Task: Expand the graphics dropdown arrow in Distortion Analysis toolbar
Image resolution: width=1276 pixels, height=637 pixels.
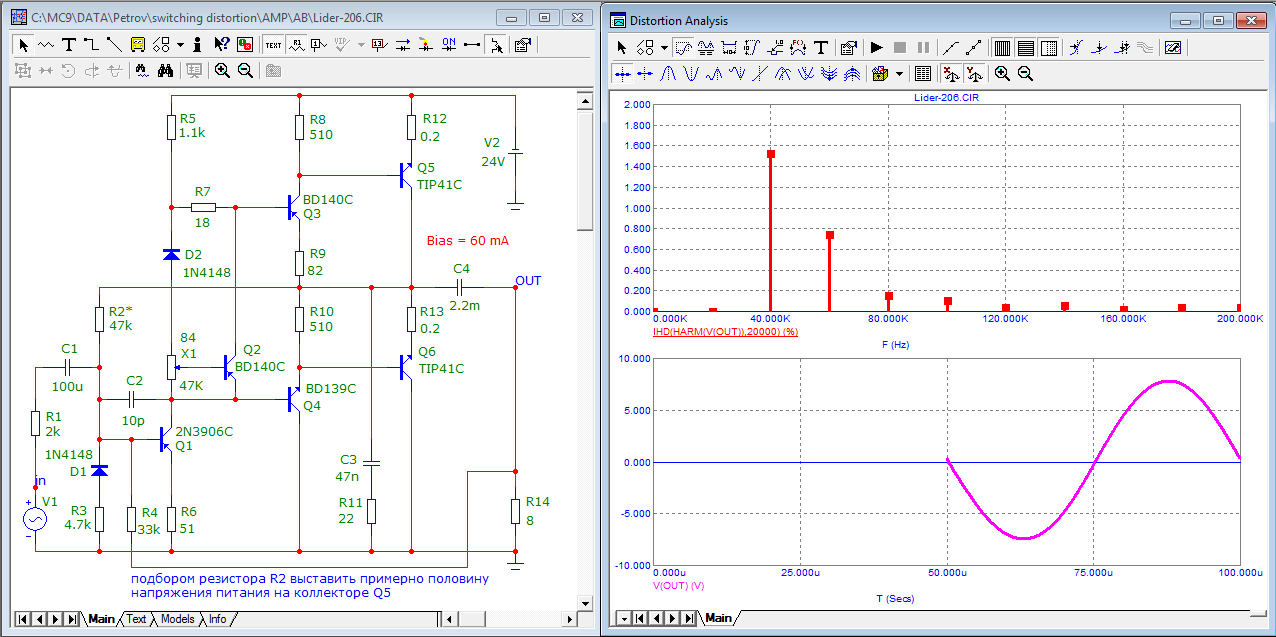Action: (x=664, y=47)
